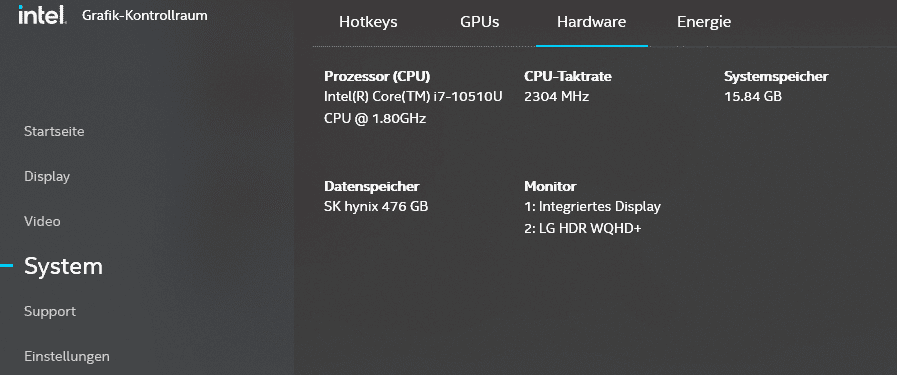Go to Einstellungen in sidebar
This screenshot has height=375, width=897.
tap(67, 357)
